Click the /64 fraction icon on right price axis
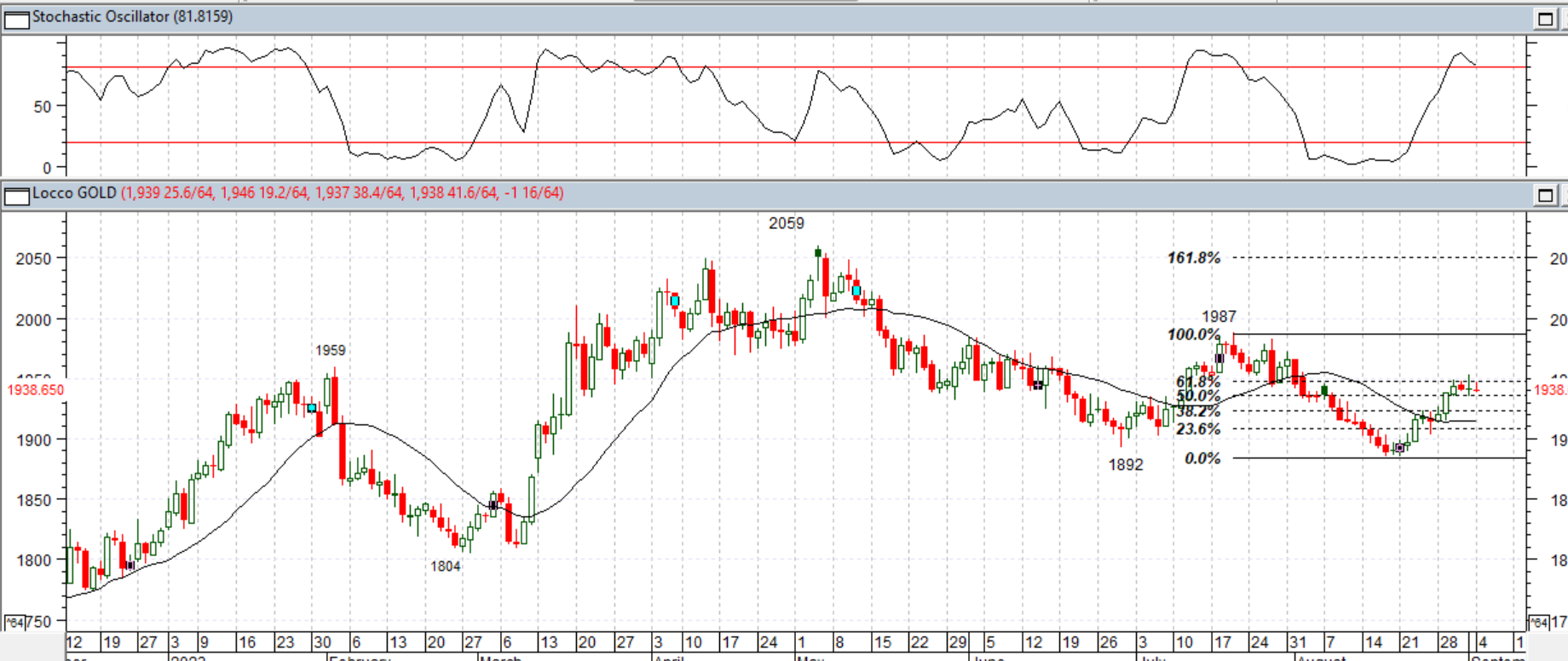This screenshot has height=661, width=1568. click(x=1538, y=623)
